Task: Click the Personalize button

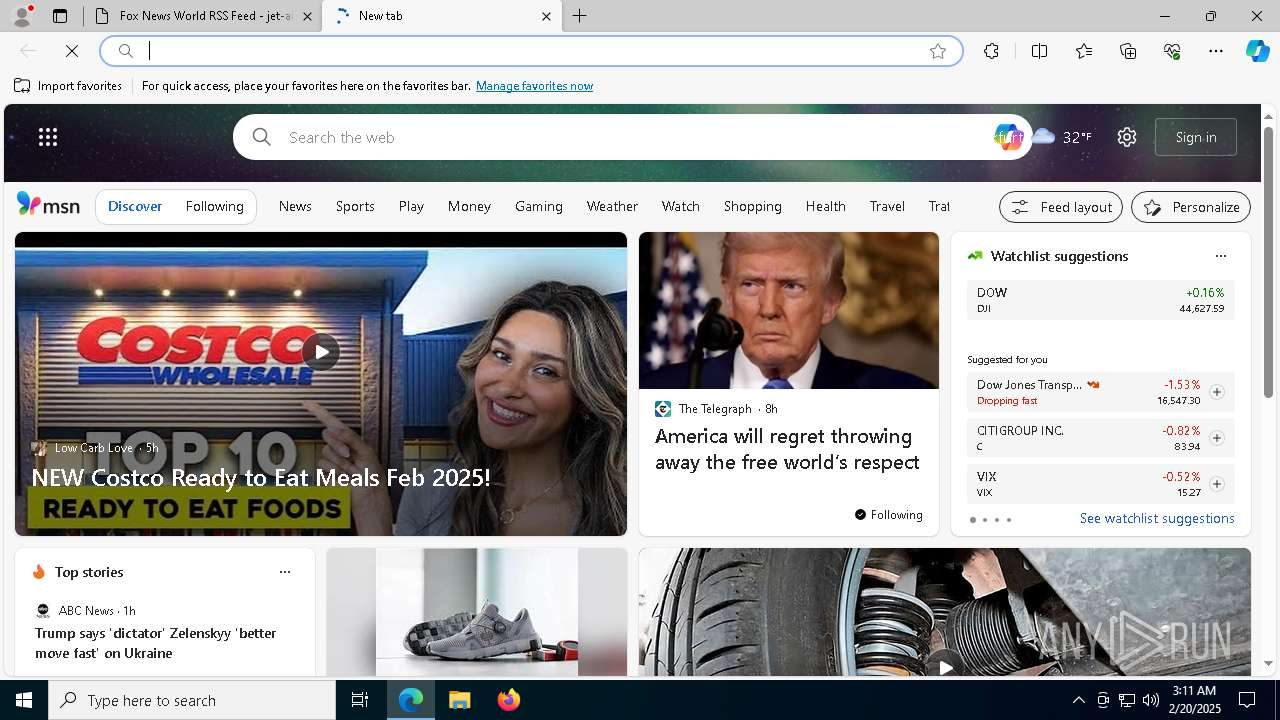Action: click(1191, 207)
